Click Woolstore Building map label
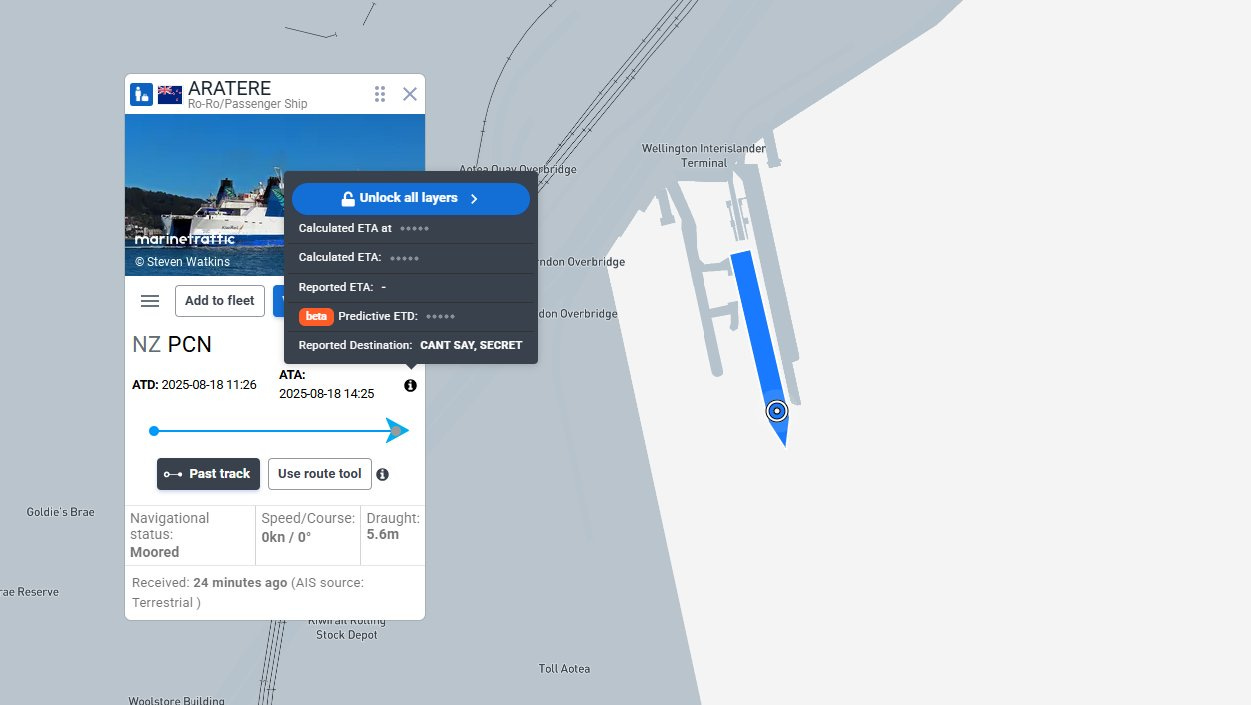Screen dimensions: 1251x705 pos(176,700)
